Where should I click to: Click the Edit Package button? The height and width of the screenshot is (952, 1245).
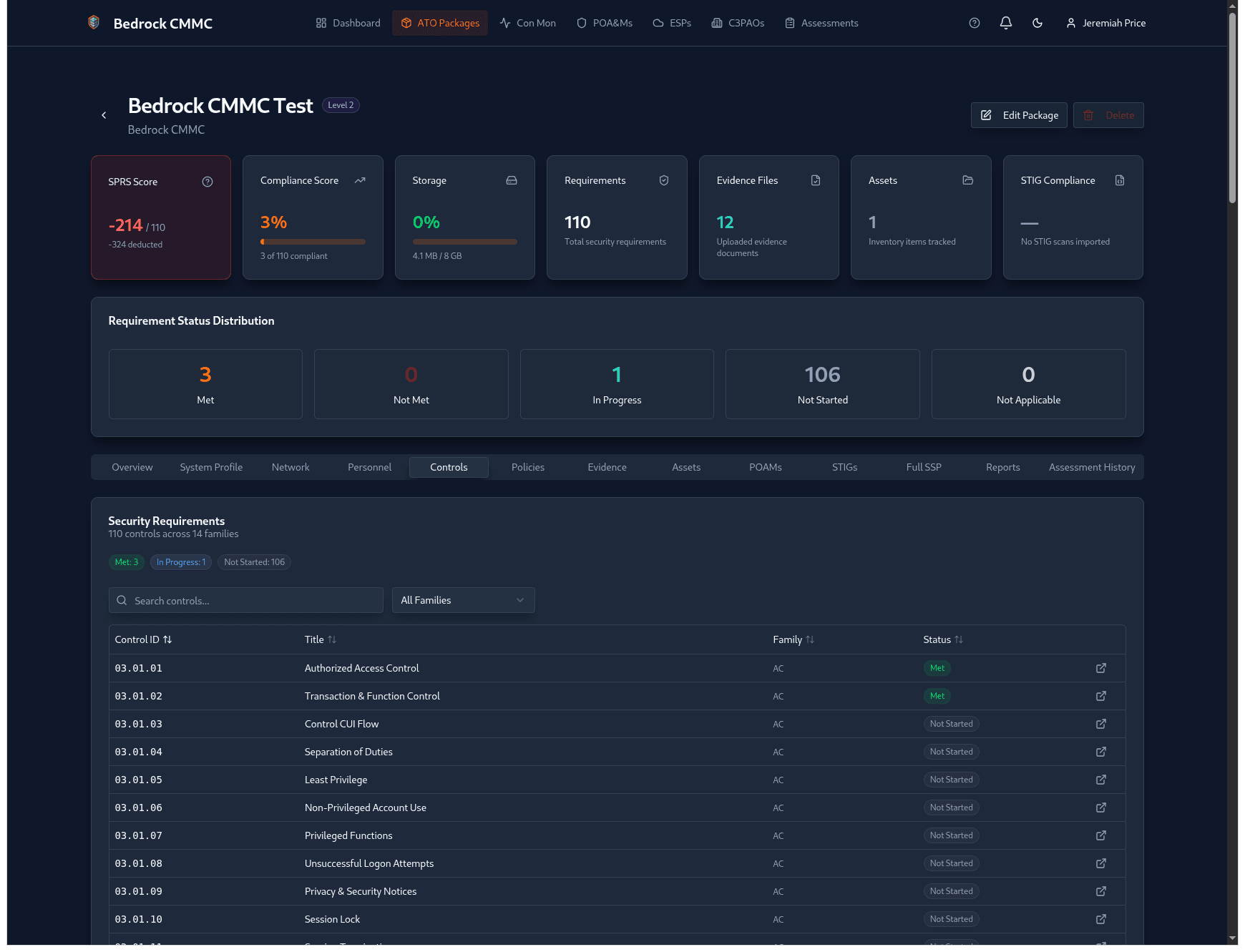click(1019, 115)
